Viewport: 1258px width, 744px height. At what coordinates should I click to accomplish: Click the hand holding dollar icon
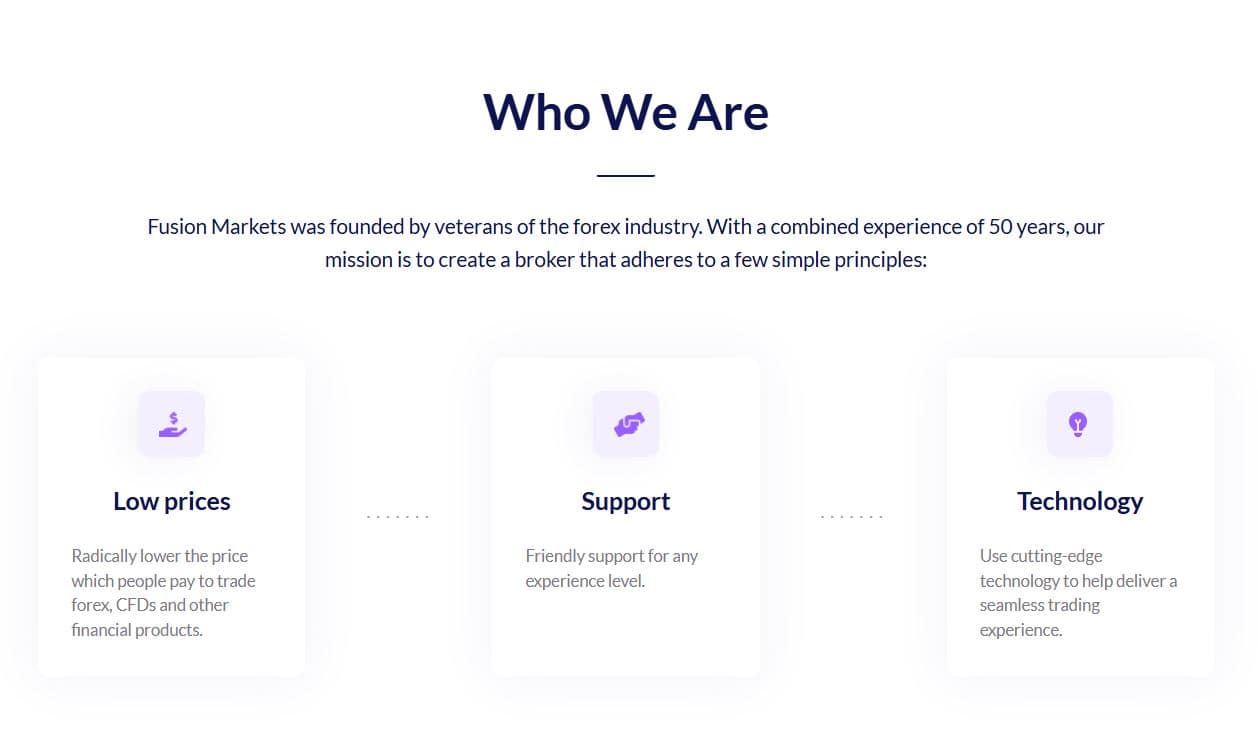(172, 424)
